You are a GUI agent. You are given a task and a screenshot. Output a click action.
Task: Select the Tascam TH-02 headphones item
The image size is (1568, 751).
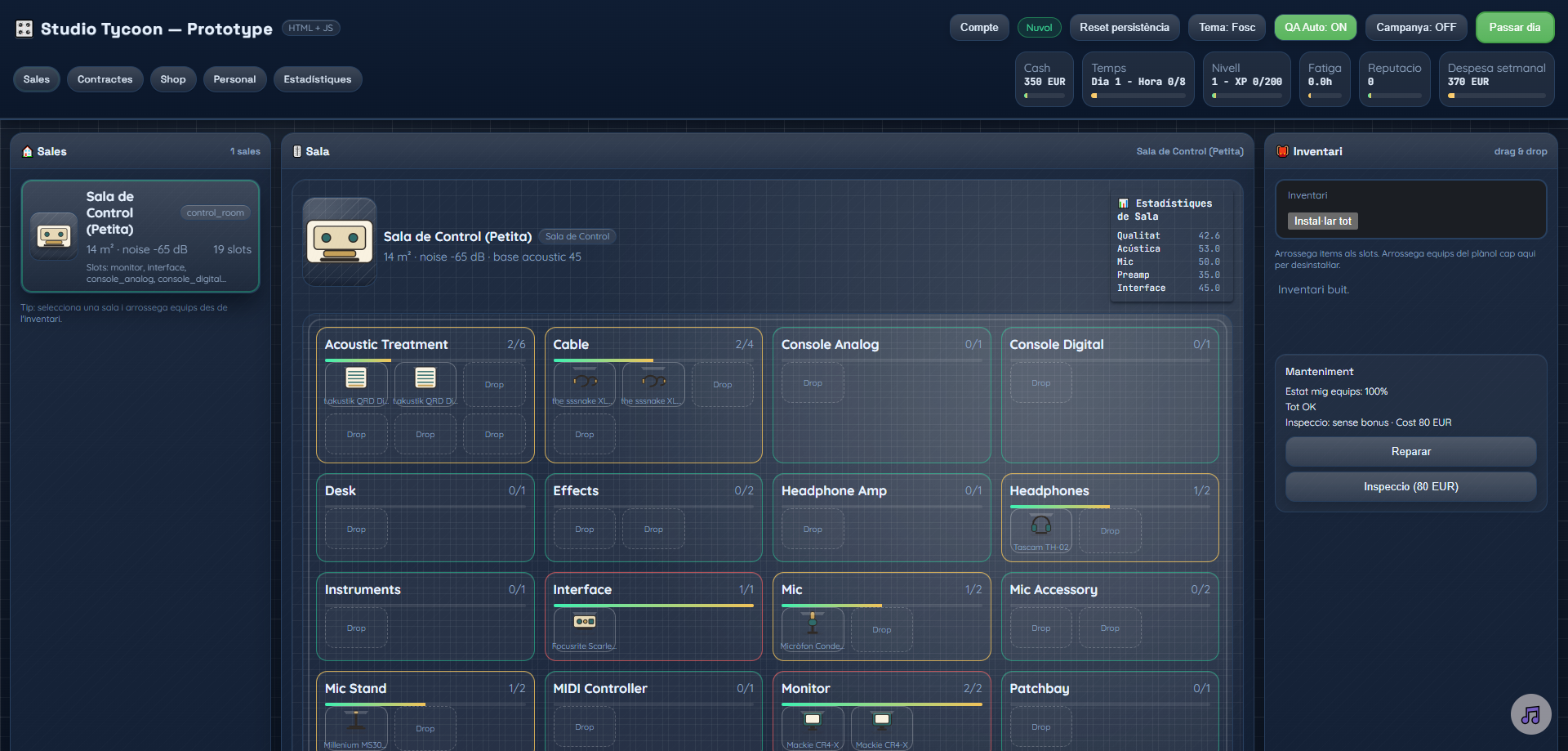point(1040,530)
